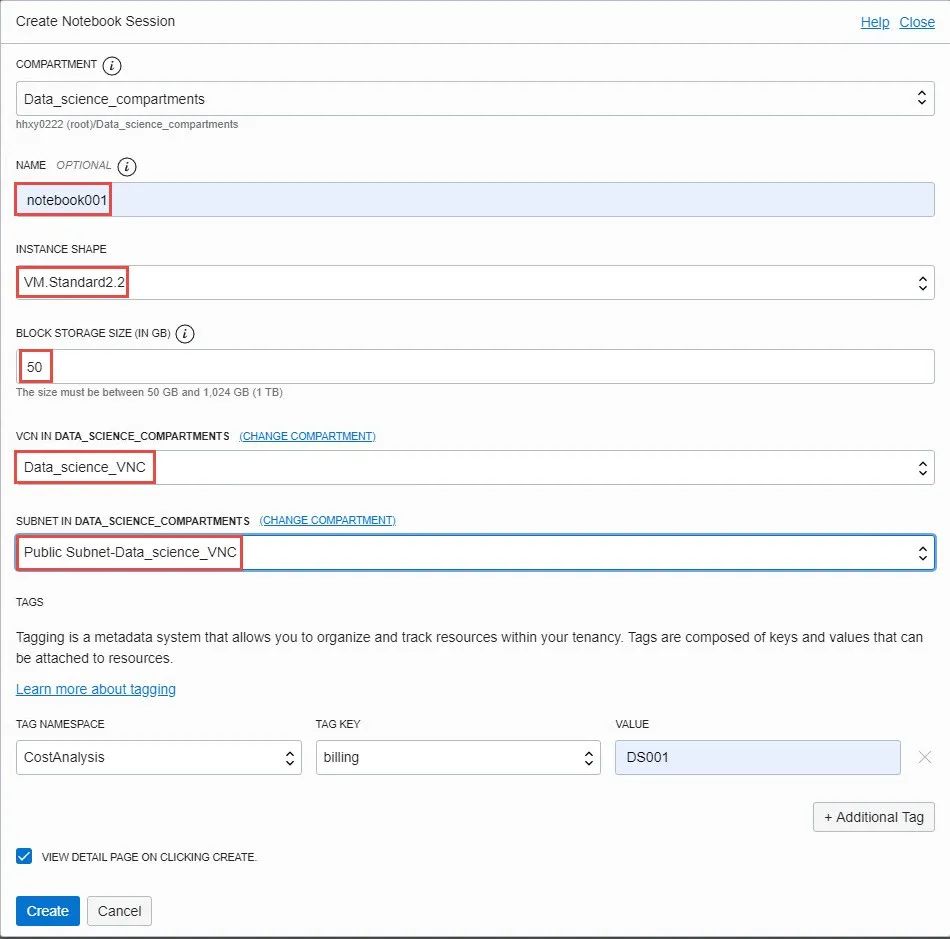
Task: Click the Compartment info icon
Action: 113,66
